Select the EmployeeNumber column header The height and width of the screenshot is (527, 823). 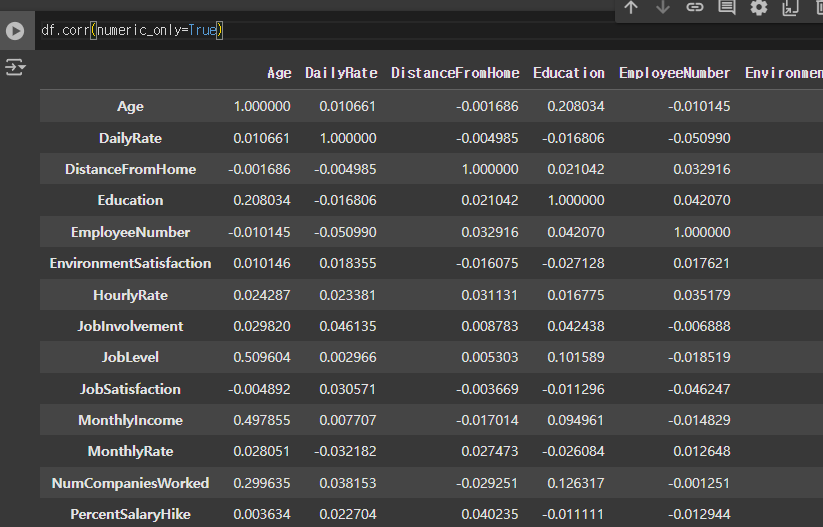pyautogui.click(x=674, y=73)
